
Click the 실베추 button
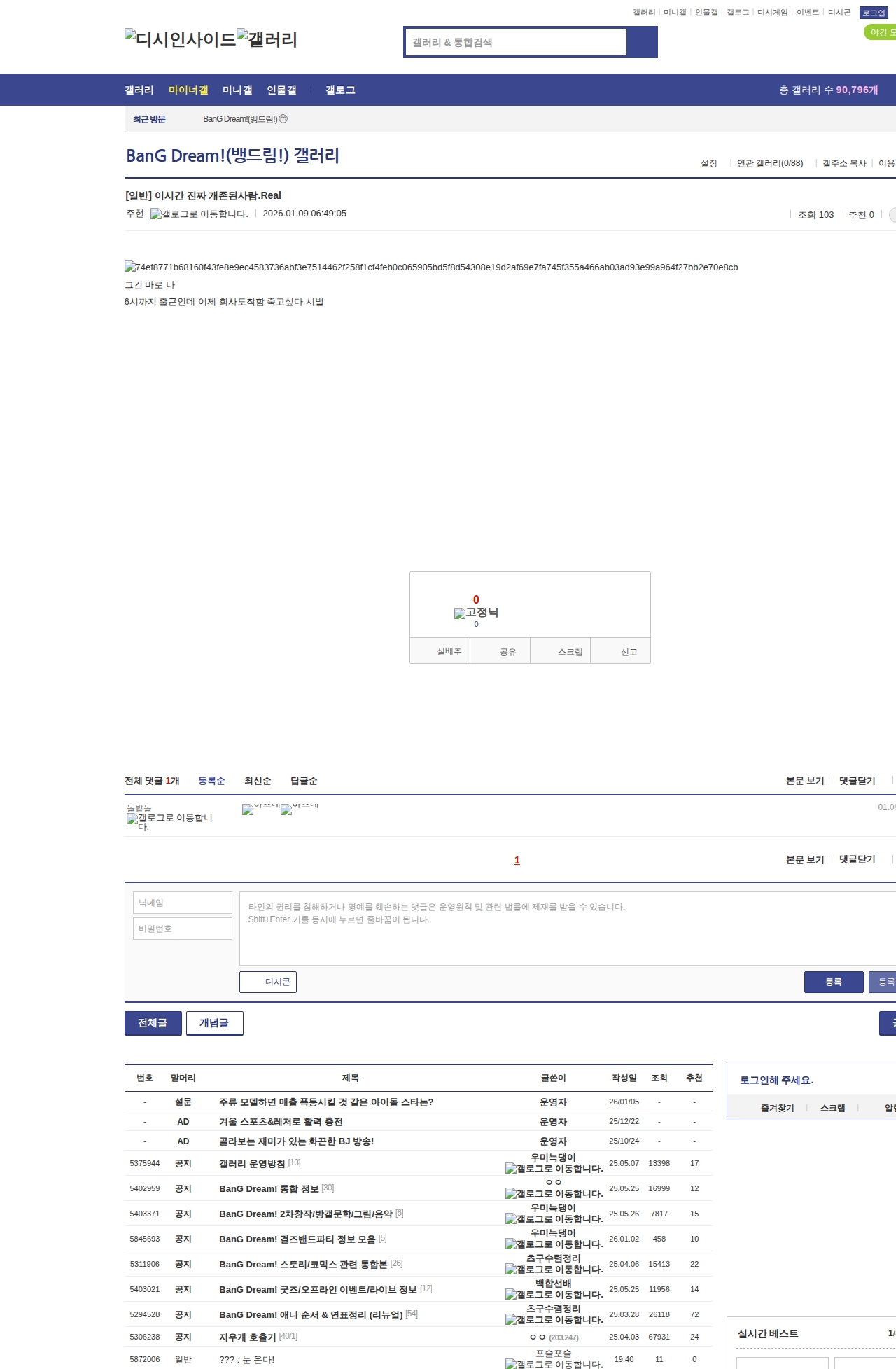(440, 651)
